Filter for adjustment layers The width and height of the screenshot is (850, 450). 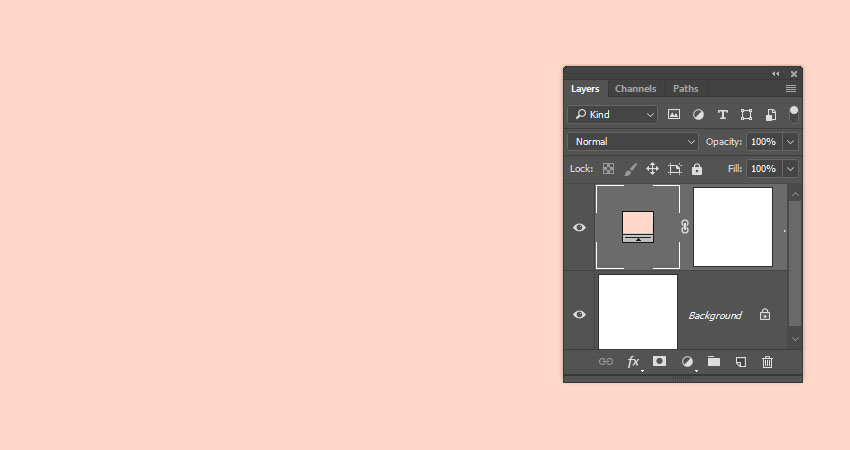pyautogui.click(x=698, y=114)
